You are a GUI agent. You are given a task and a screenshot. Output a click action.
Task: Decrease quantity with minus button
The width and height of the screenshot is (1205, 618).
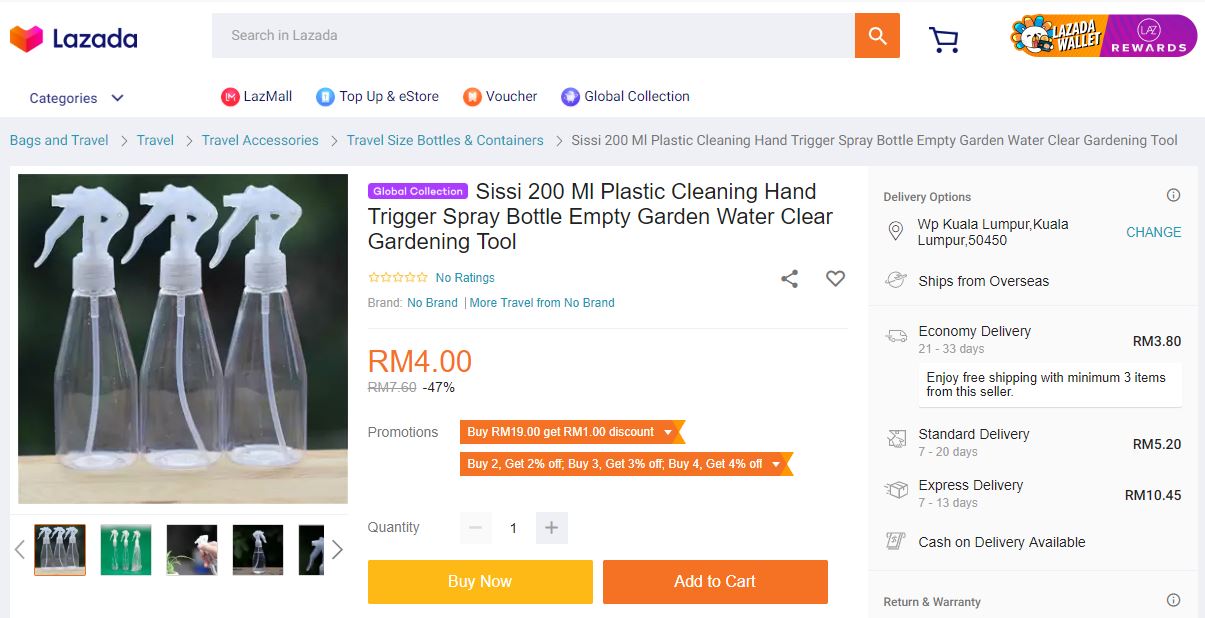[x=476, y=528]
